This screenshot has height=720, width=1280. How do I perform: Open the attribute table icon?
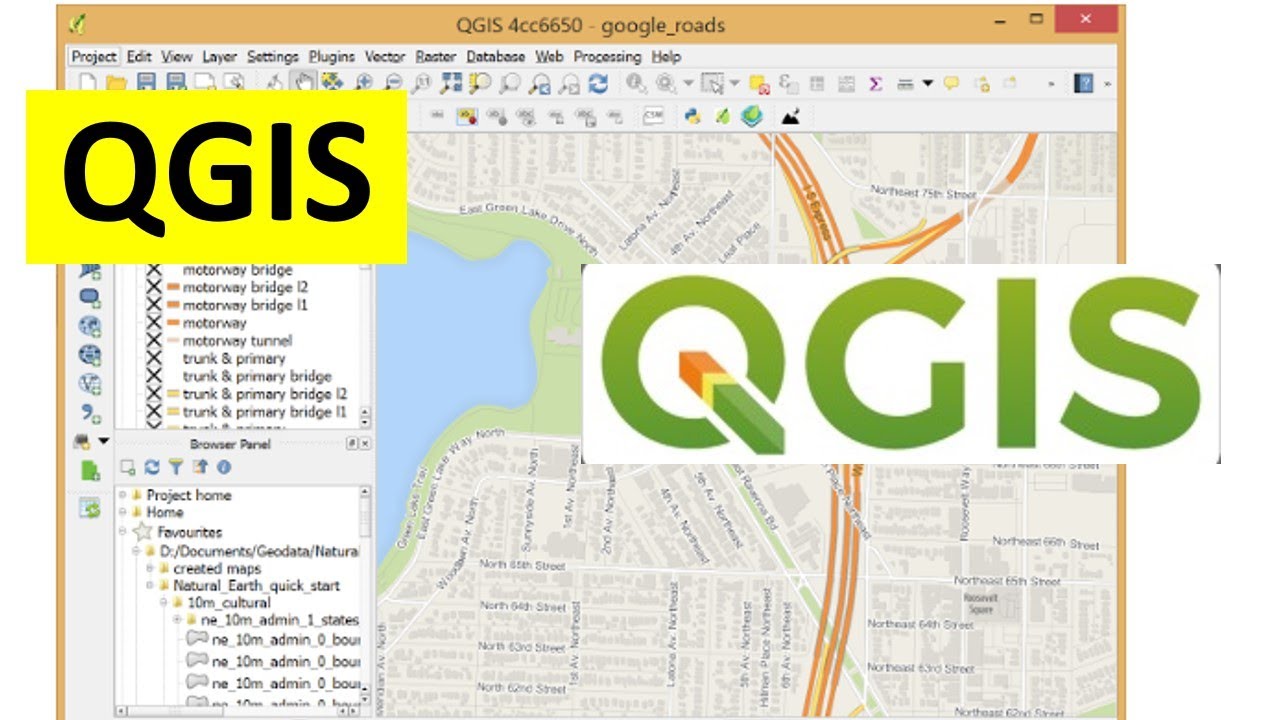[x=817, y=84]
